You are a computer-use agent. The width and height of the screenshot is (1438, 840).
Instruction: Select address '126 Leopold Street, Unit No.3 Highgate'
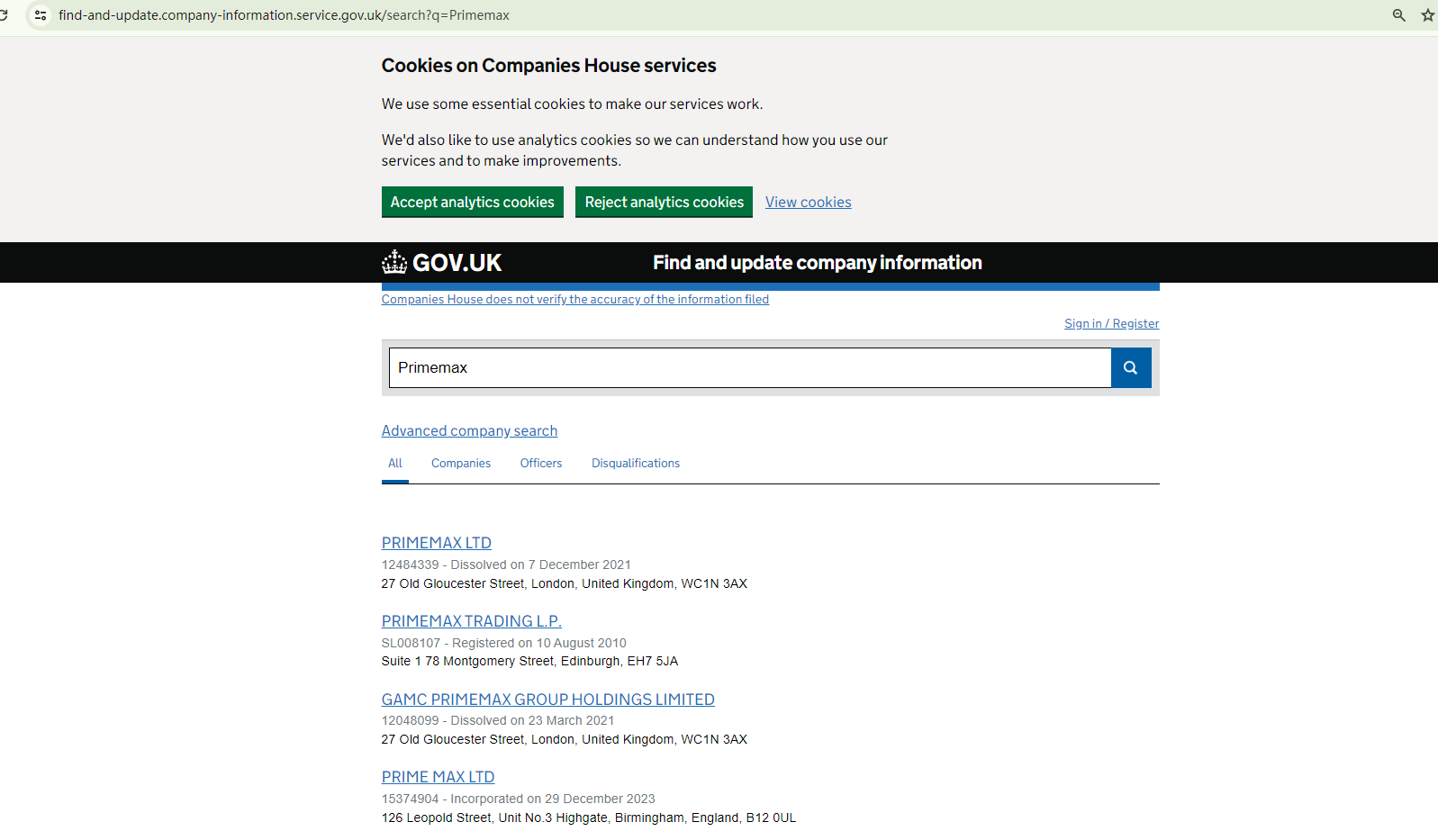click(494, 817)
